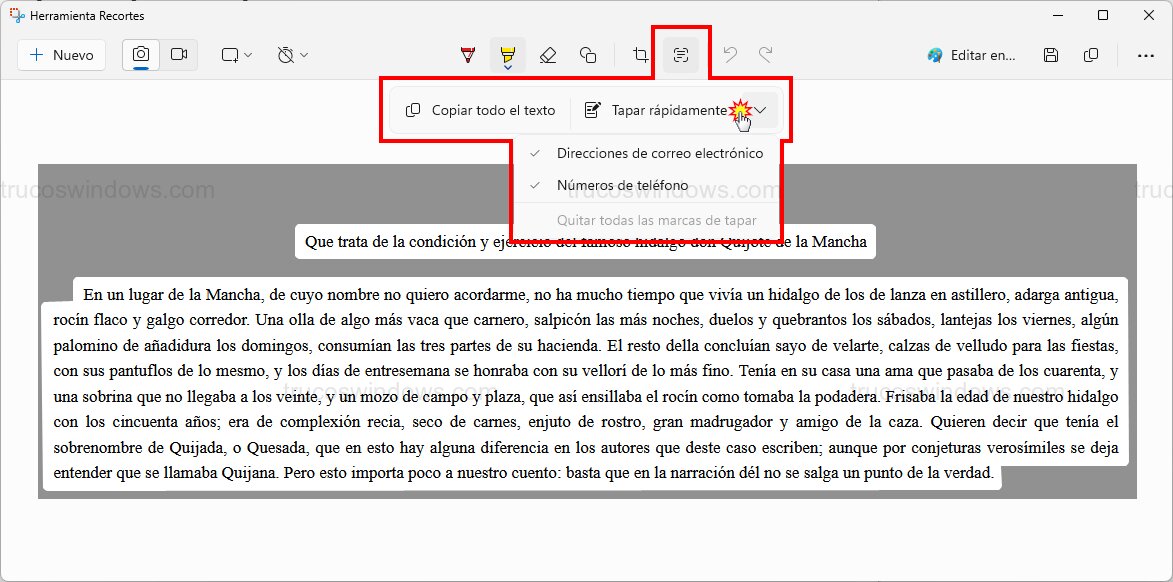Activate the eraser tool
Screen dimensions: 1173x582
tap(548, 55)
